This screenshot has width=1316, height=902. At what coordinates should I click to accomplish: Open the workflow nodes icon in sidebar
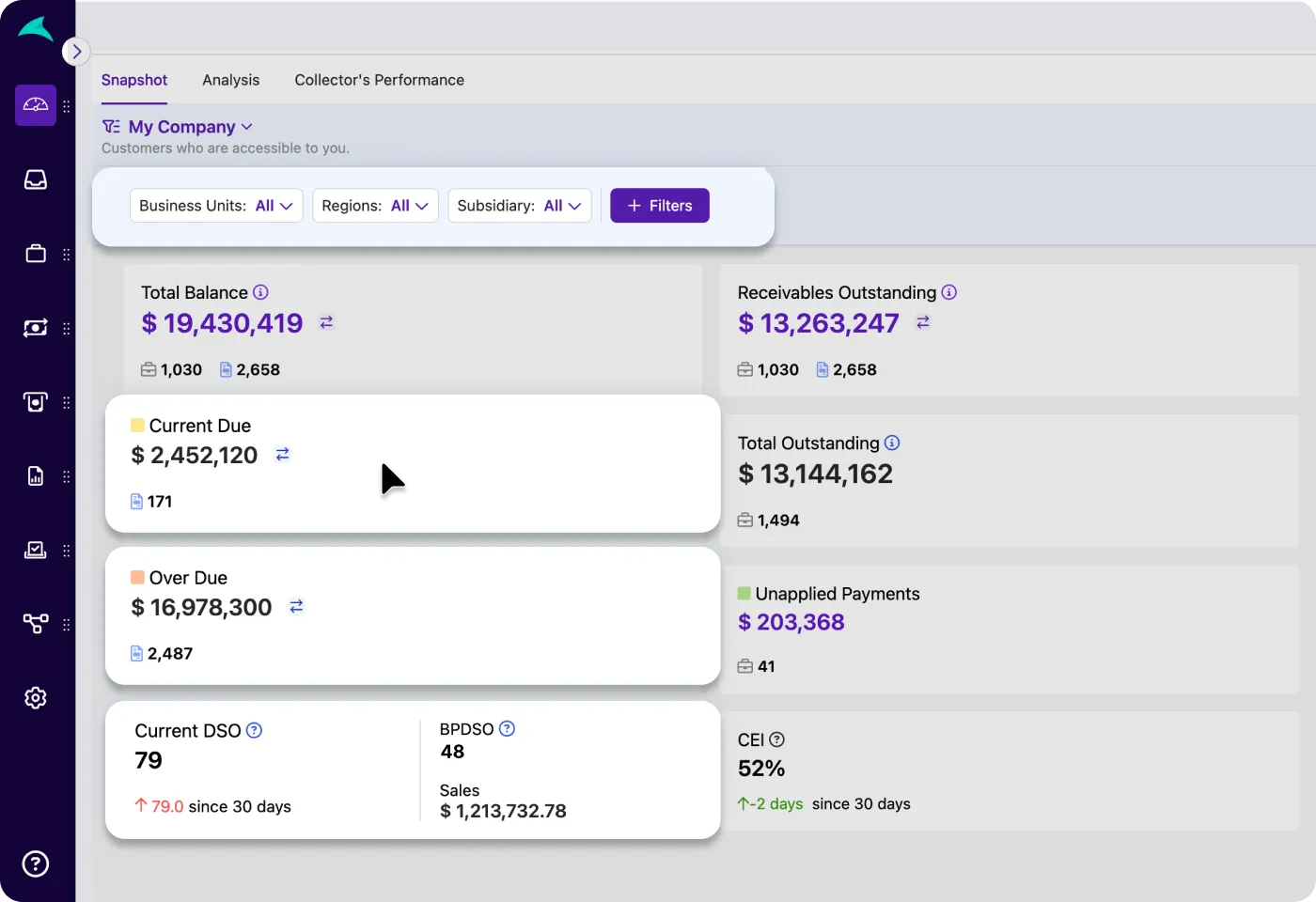[x=36, y=624]
